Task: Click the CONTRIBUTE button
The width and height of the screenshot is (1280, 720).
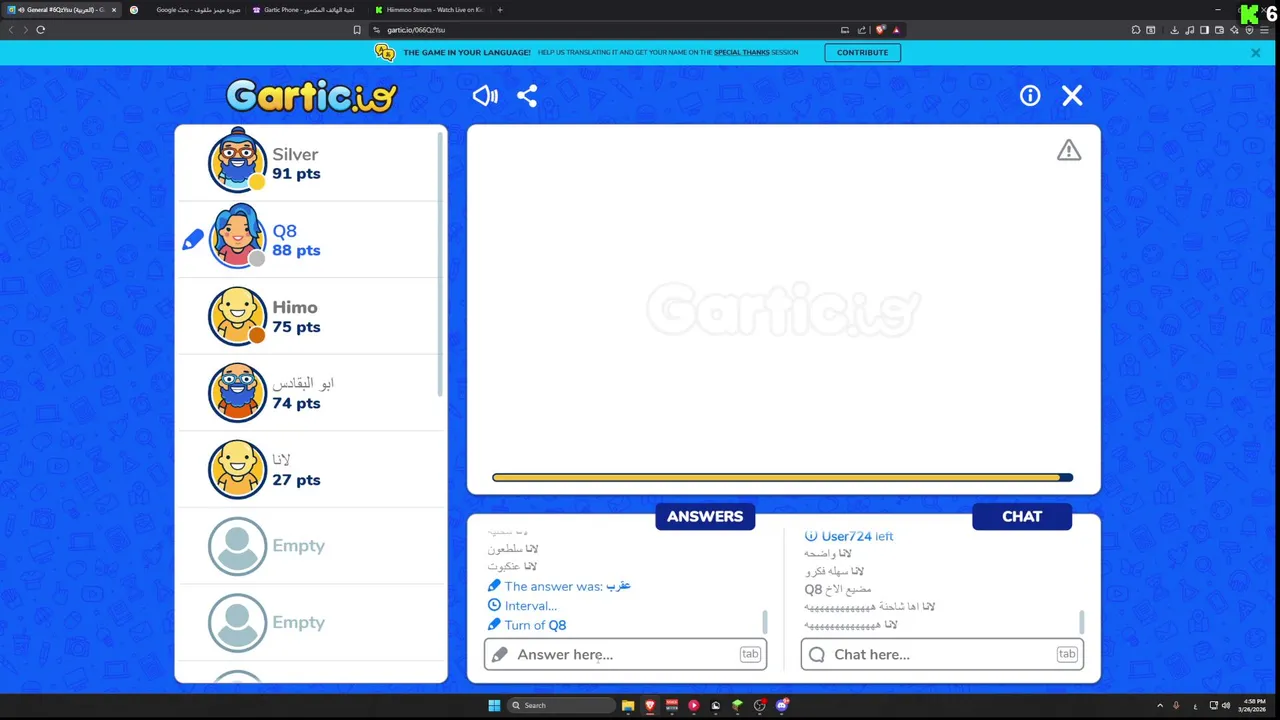Action: (862, 52)
